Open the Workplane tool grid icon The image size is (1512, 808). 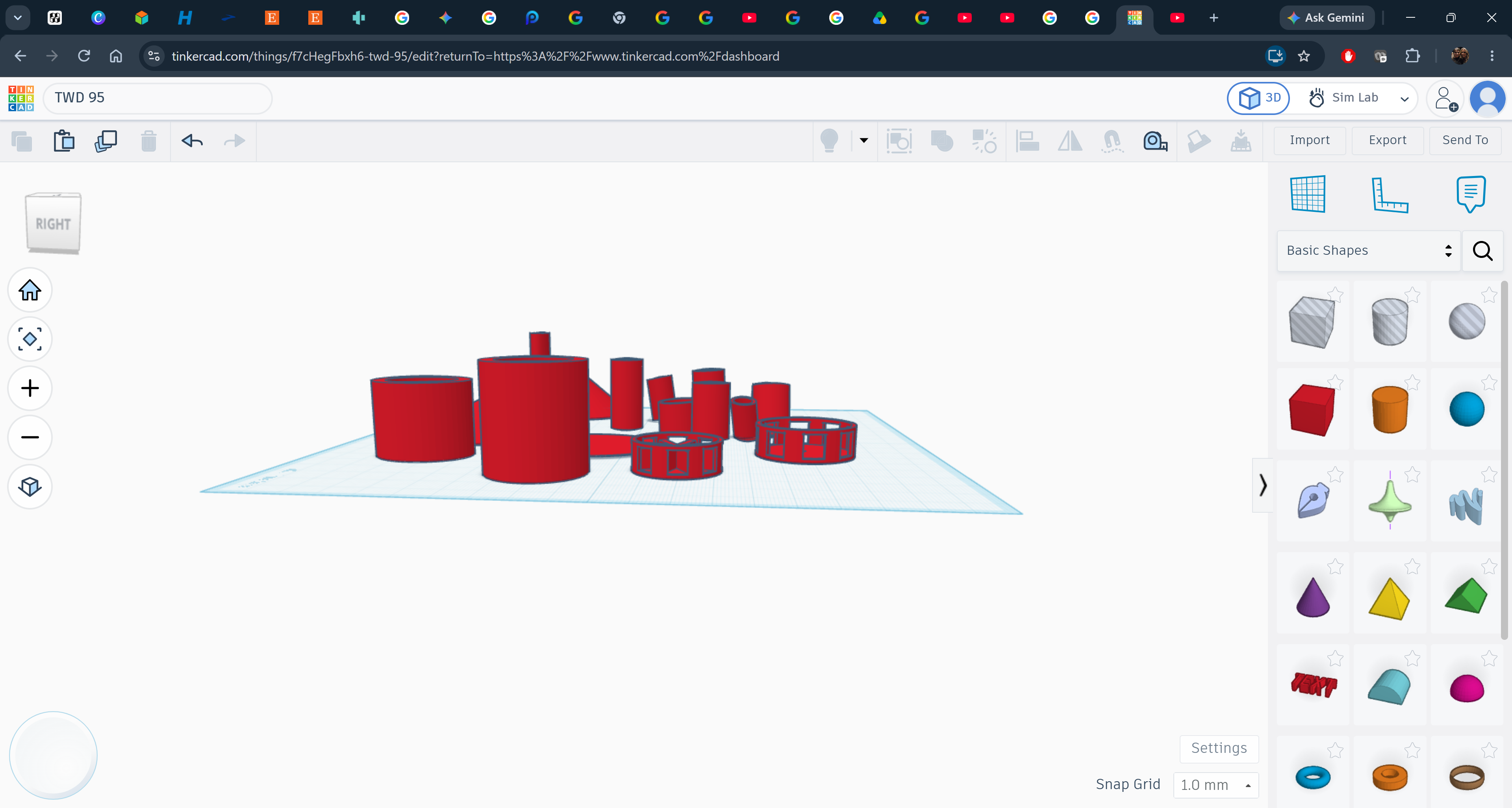point(1308,194)
